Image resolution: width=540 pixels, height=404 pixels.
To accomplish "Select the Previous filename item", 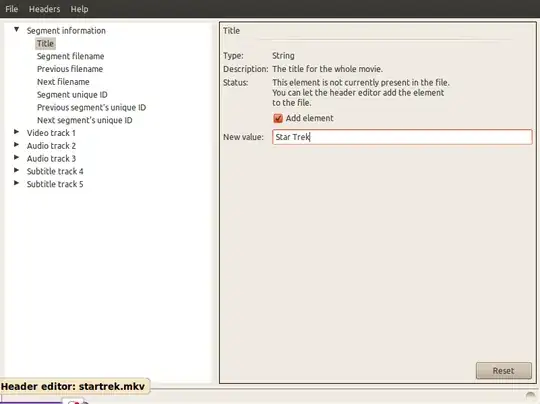I will pyautogui.click(x=70, y=69).
